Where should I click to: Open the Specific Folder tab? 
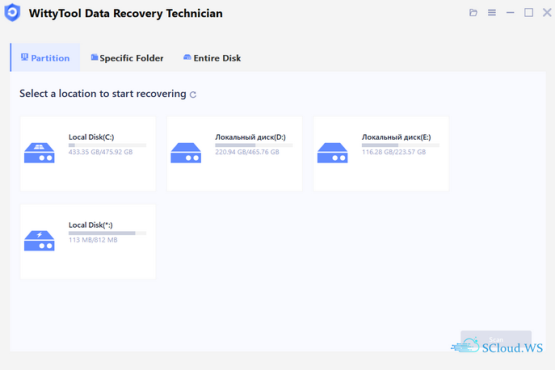[x=127, y=58]
